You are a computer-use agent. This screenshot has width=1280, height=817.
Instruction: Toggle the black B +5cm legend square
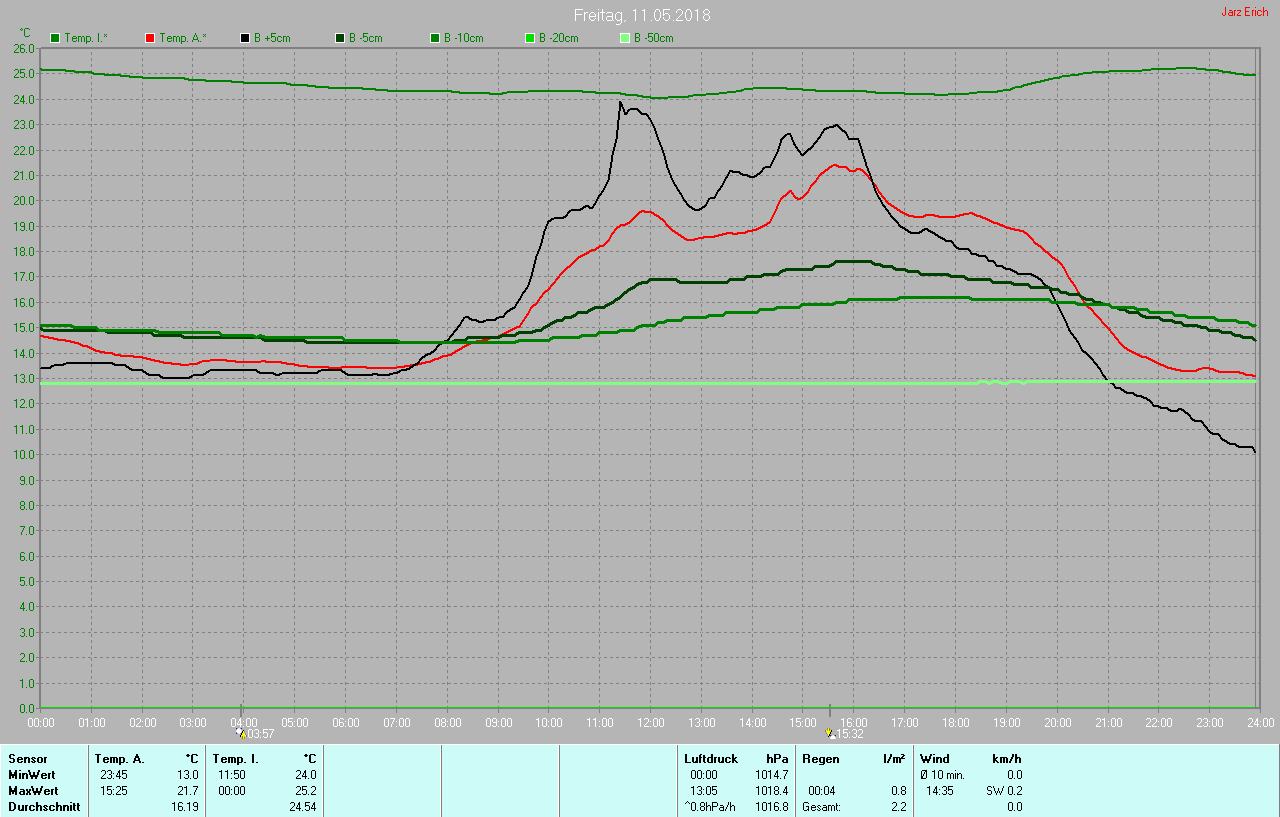tap(245, 38)
